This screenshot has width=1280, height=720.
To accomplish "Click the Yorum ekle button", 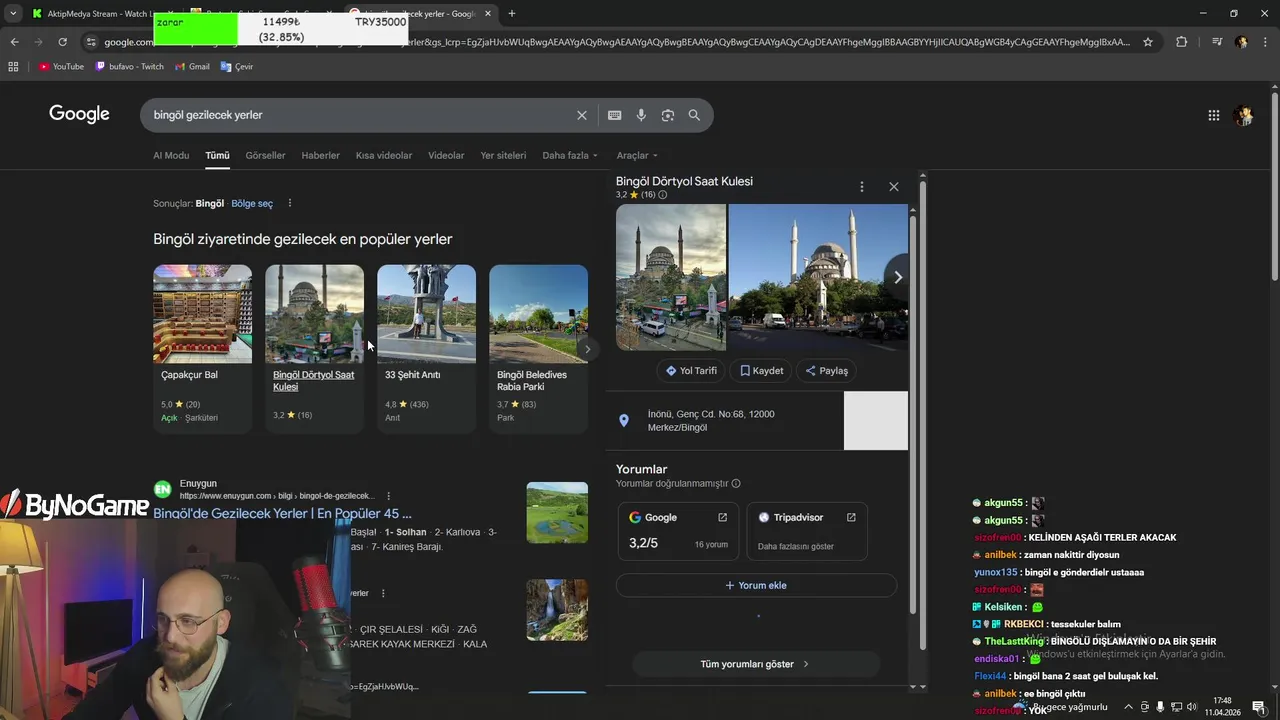I will 756,585.
